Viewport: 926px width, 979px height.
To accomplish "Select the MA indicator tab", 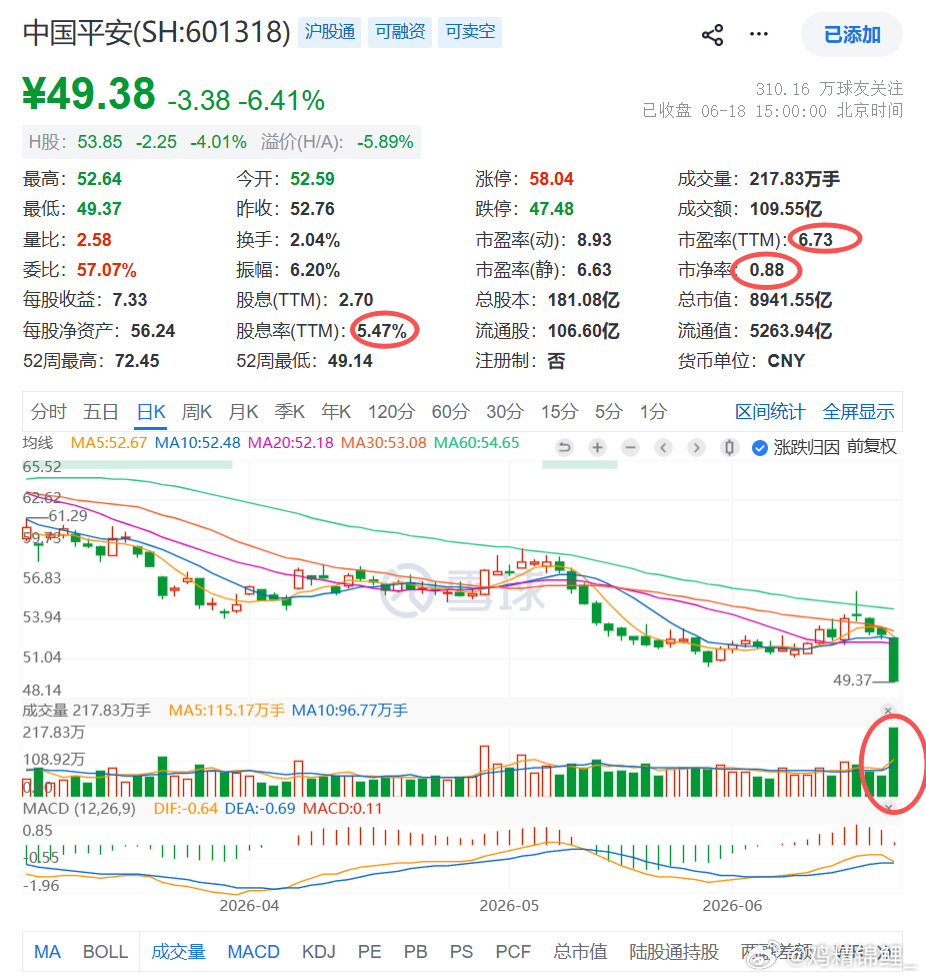I will pyautogui.click(x=47, y=952).
